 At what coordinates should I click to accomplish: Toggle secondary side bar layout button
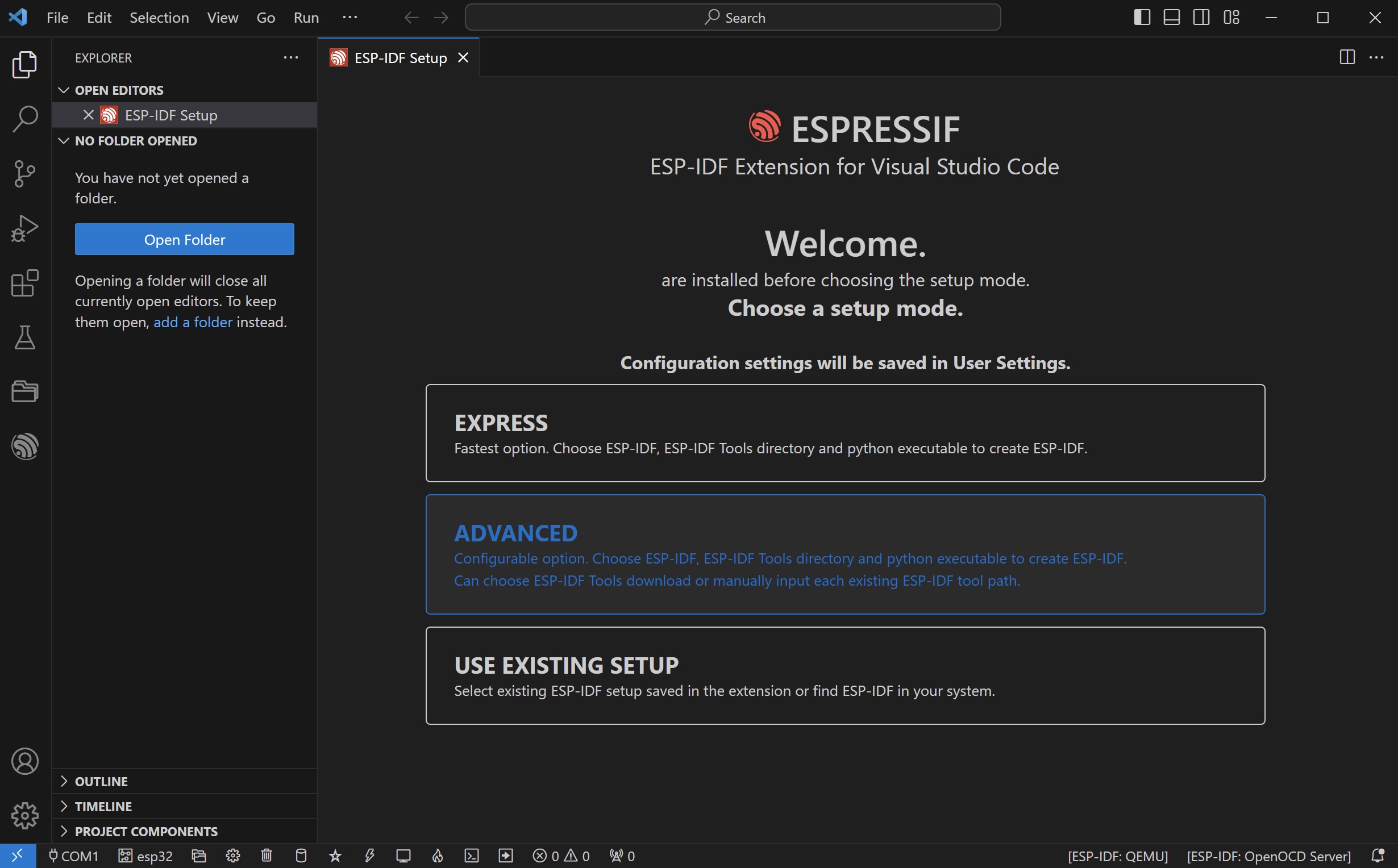click(x=1201, y=17)
